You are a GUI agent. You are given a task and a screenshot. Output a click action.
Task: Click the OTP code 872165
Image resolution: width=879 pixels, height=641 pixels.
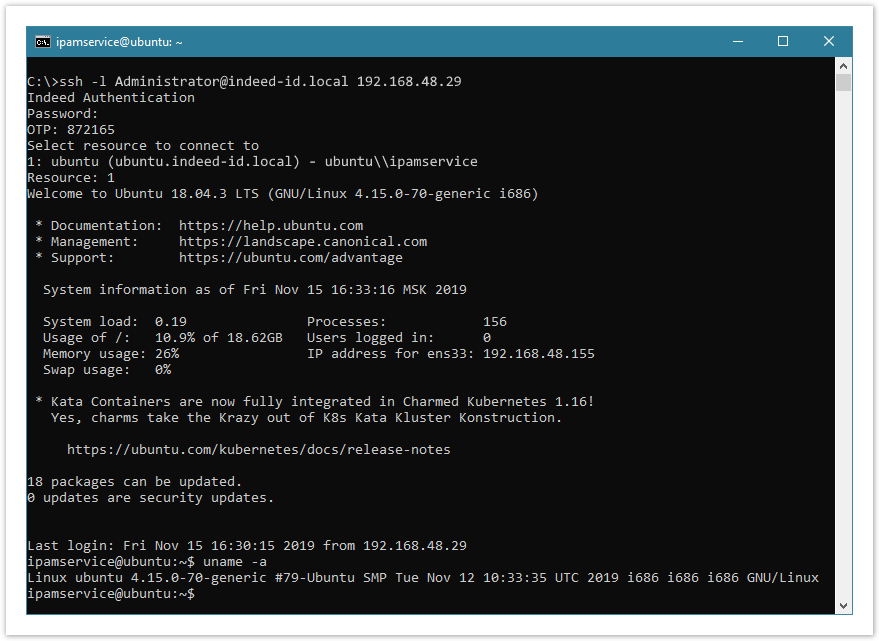click(x=91, y=130)
